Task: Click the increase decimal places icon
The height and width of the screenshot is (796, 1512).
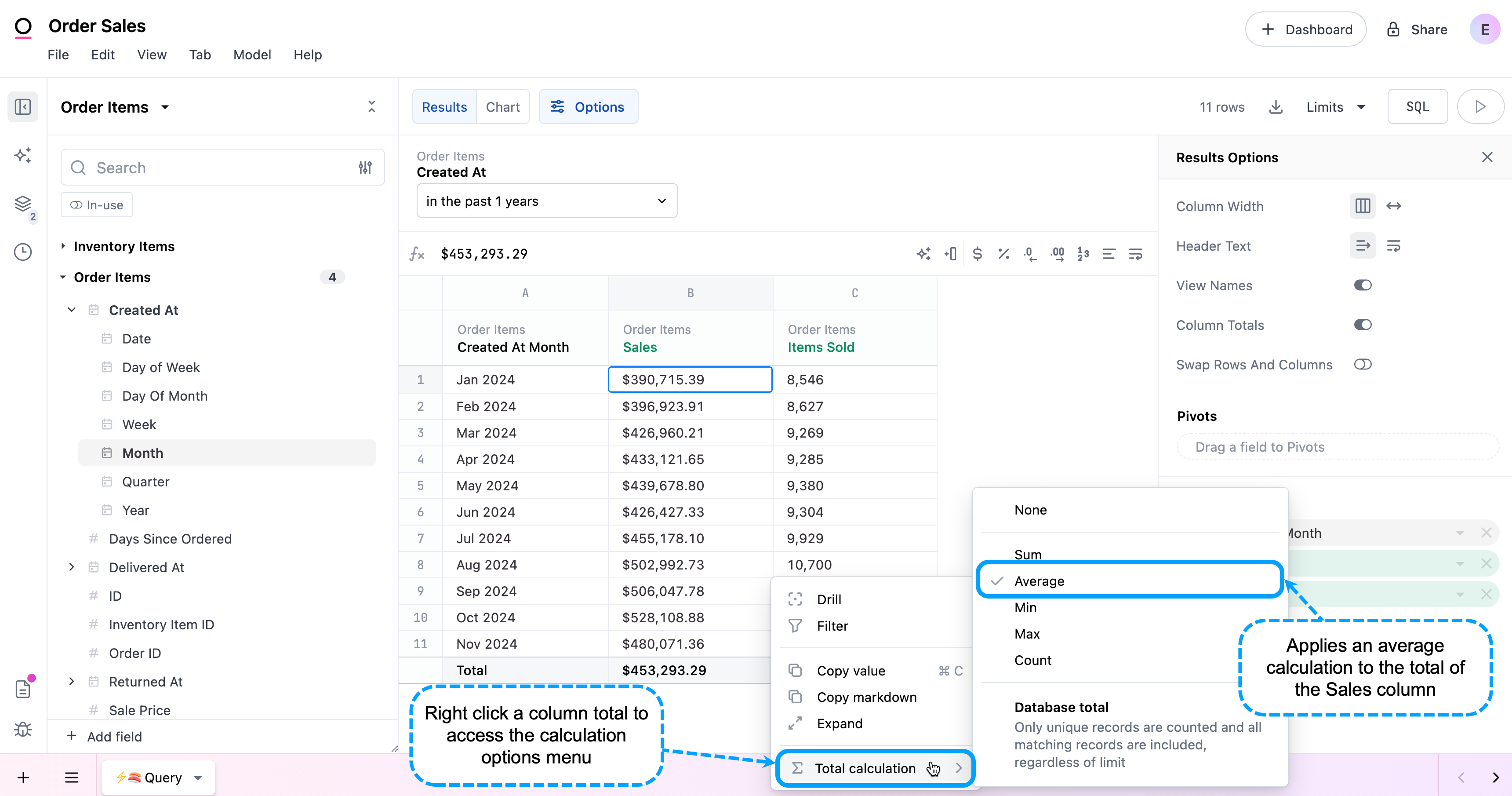Action: [1057, 254]
